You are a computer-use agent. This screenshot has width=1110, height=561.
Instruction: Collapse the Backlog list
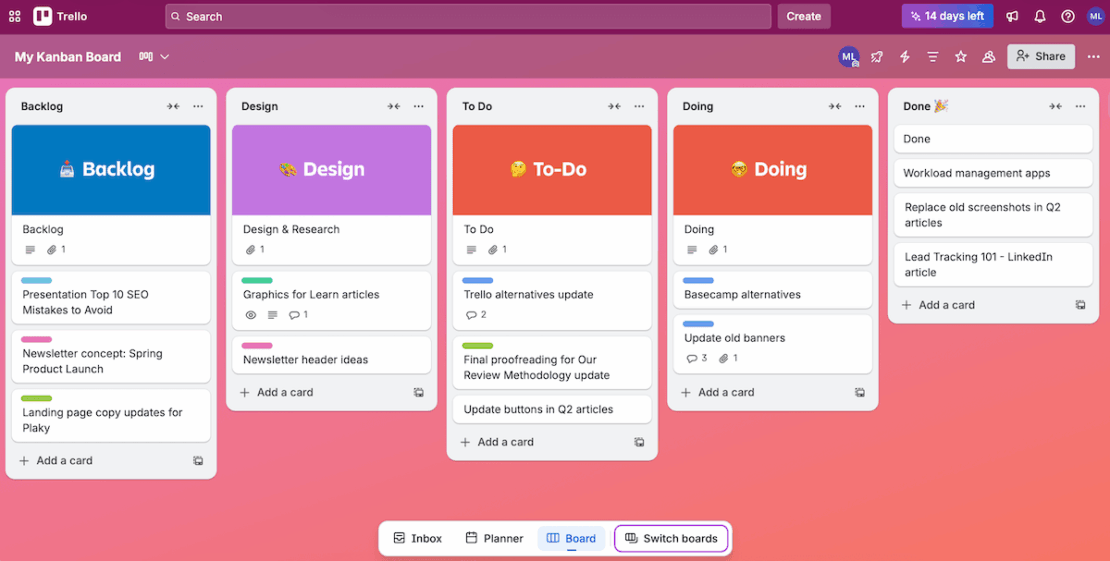coord(173,106)
